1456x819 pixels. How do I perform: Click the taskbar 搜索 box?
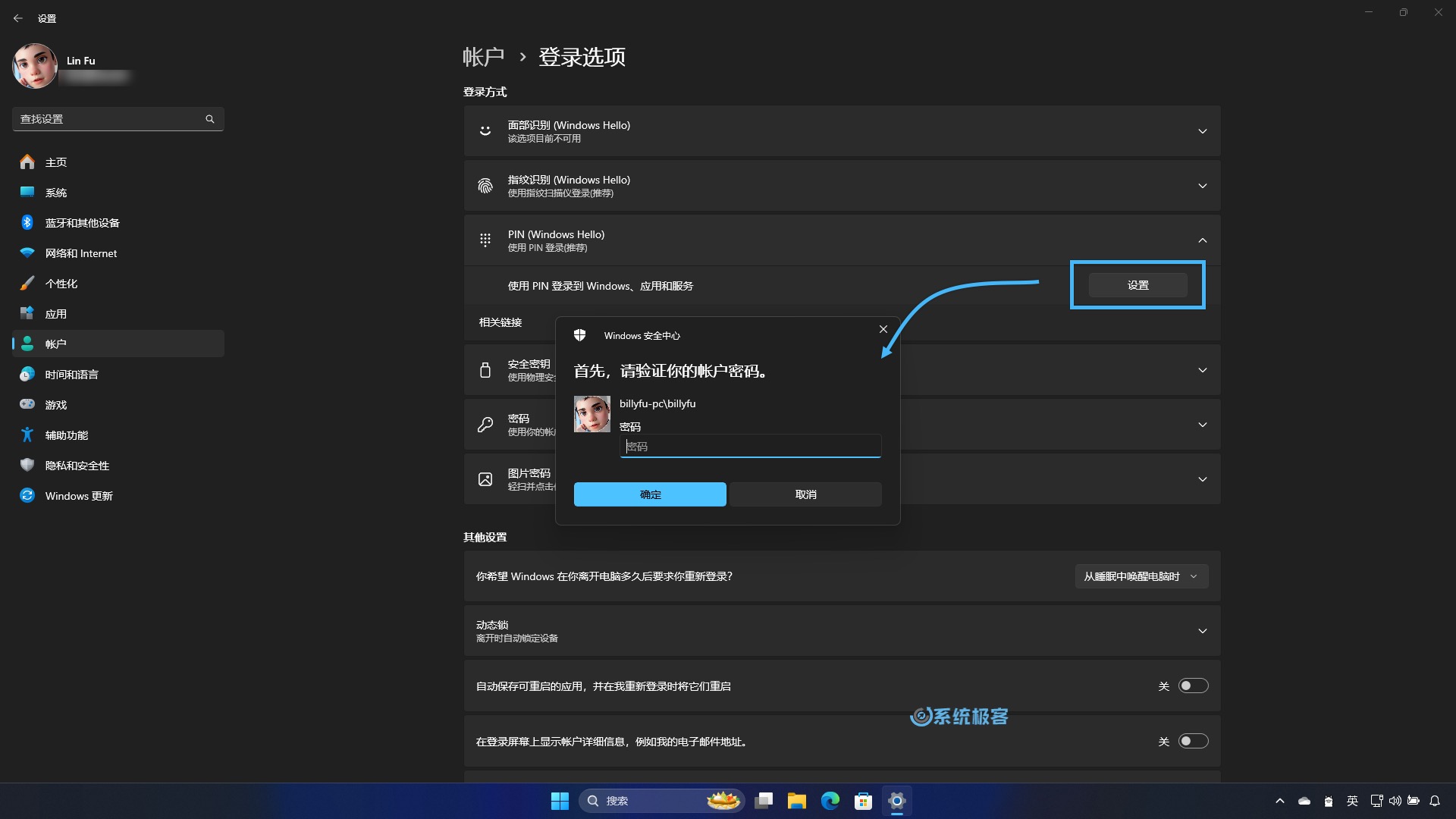pyautogui.click(x=661, y=801)
